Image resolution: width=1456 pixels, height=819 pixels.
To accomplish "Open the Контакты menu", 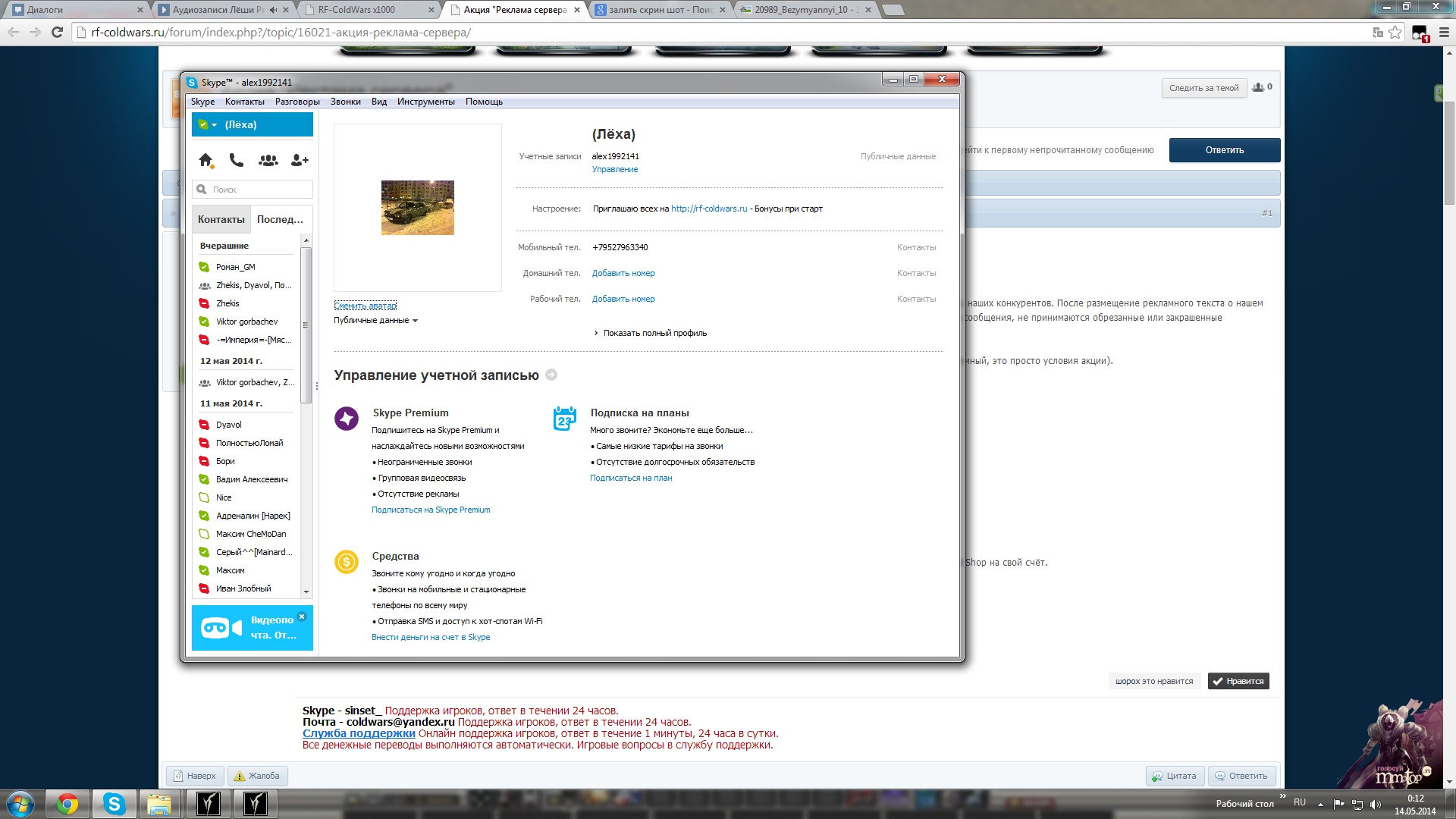I will point(245,102).
